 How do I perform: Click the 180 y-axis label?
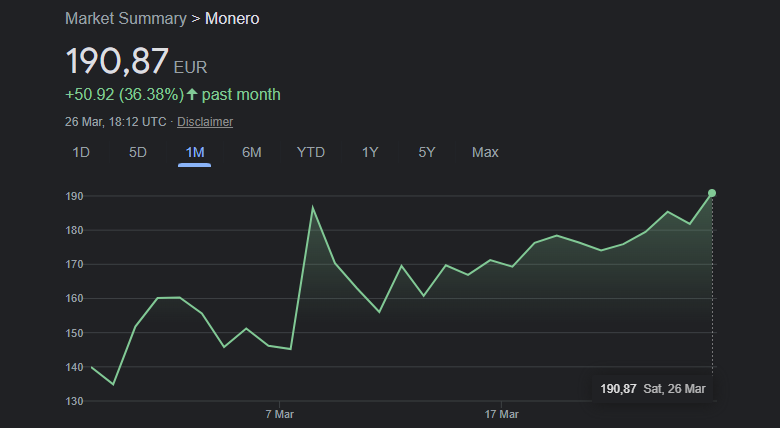click(x=74, y=231)
